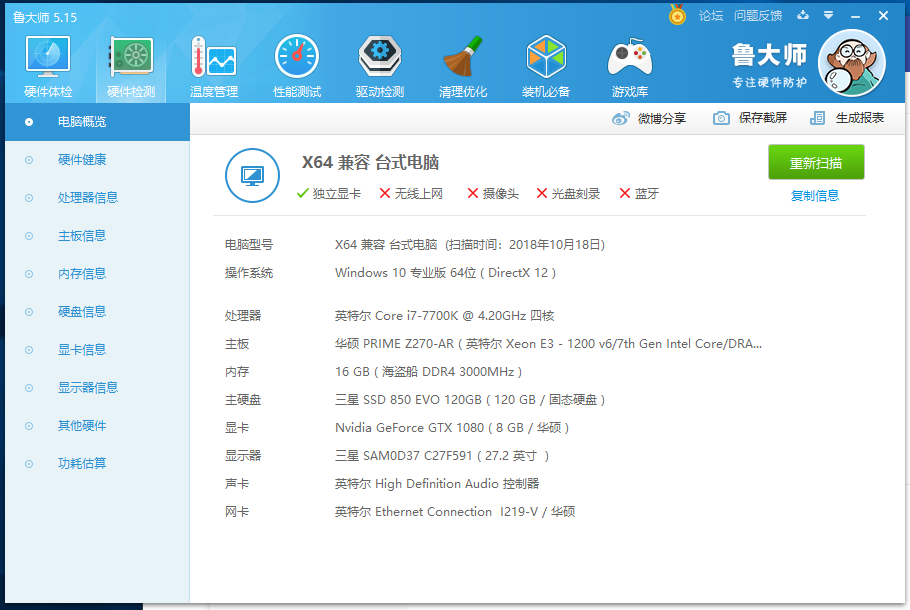Viewport: 910px width, 610px height.
Task: Select 内存信息 sidebar item
Action: click(x=98, y=274)
